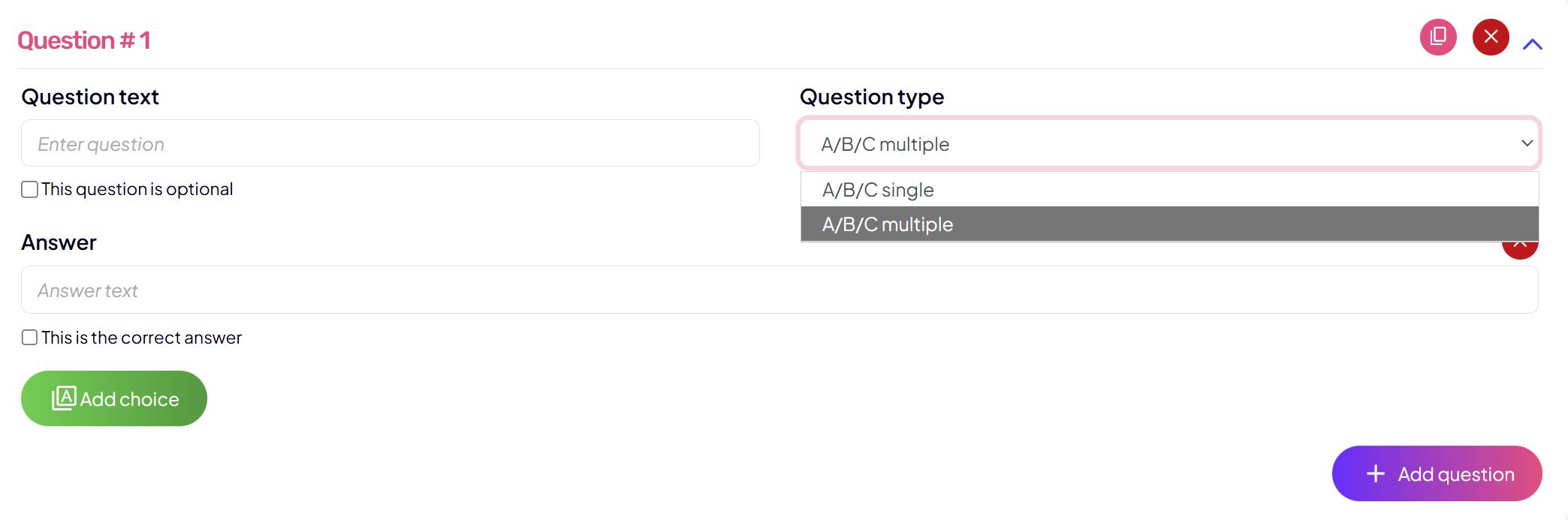Focus the 'Enter question' text field
1568x520 pixels.
coord(390,143)
